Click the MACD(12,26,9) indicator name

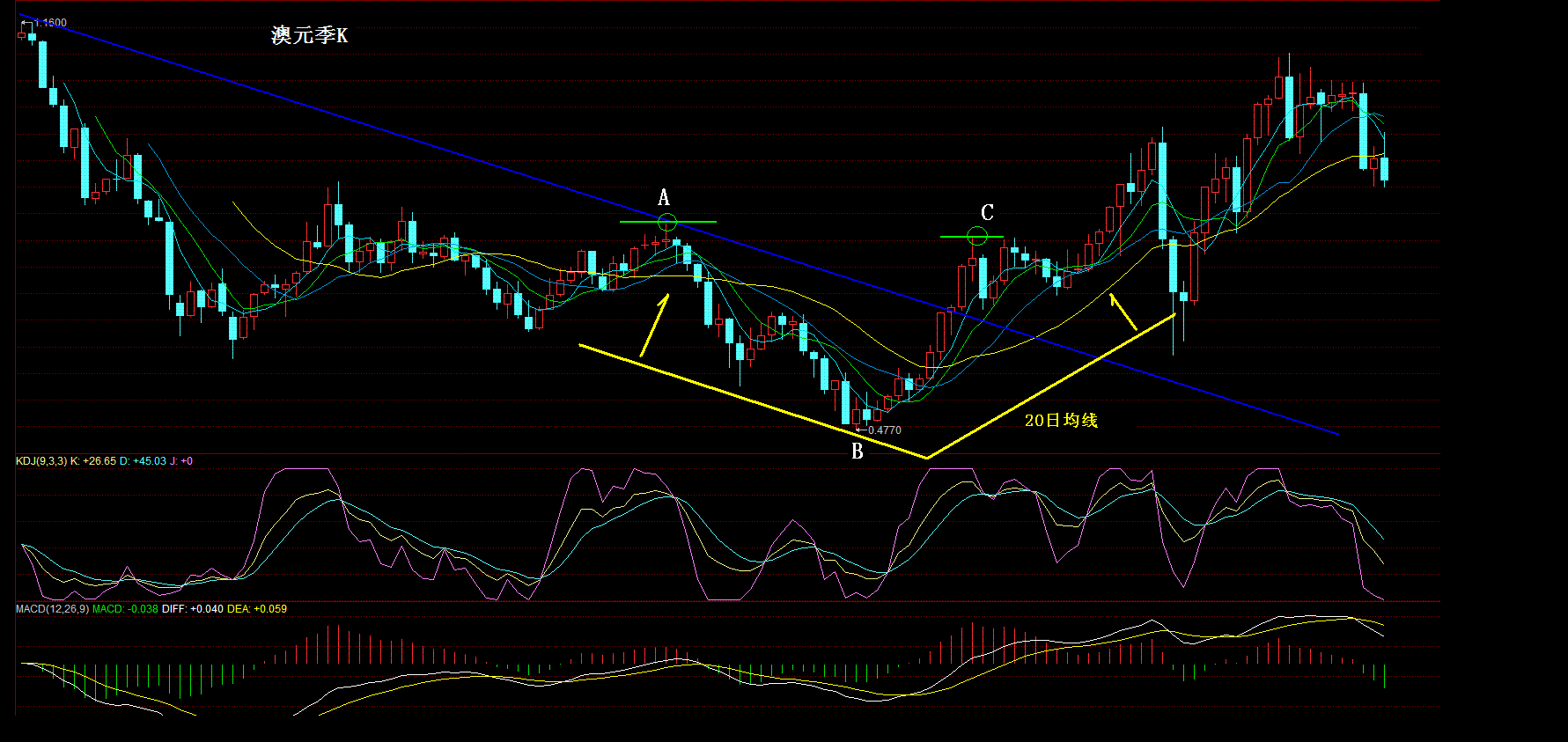53,609
